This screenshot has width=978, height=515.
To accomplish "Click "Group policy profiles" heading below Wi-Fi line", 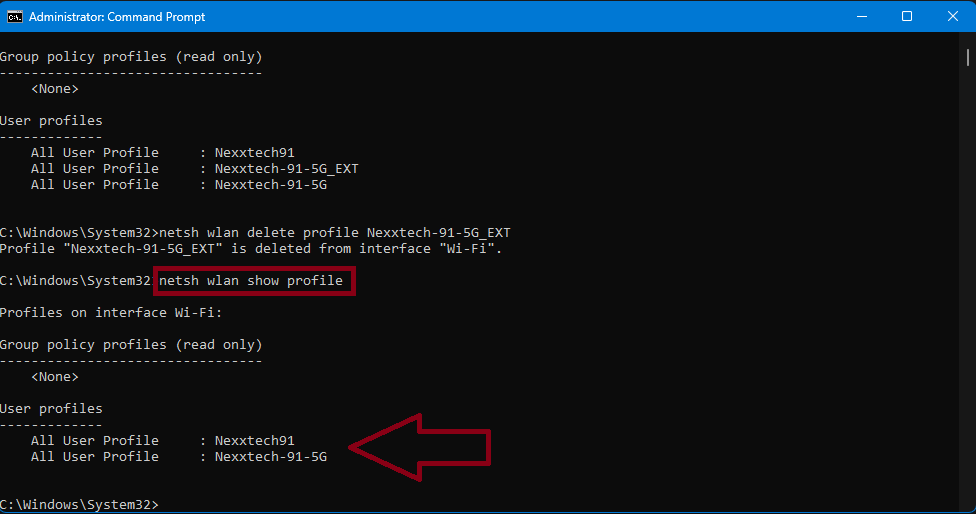I will point(130,345).
